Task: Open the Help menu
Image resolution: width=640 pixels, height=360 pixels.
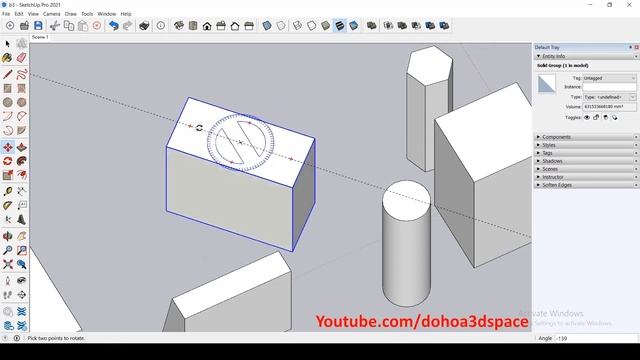Action: (126, 14)
